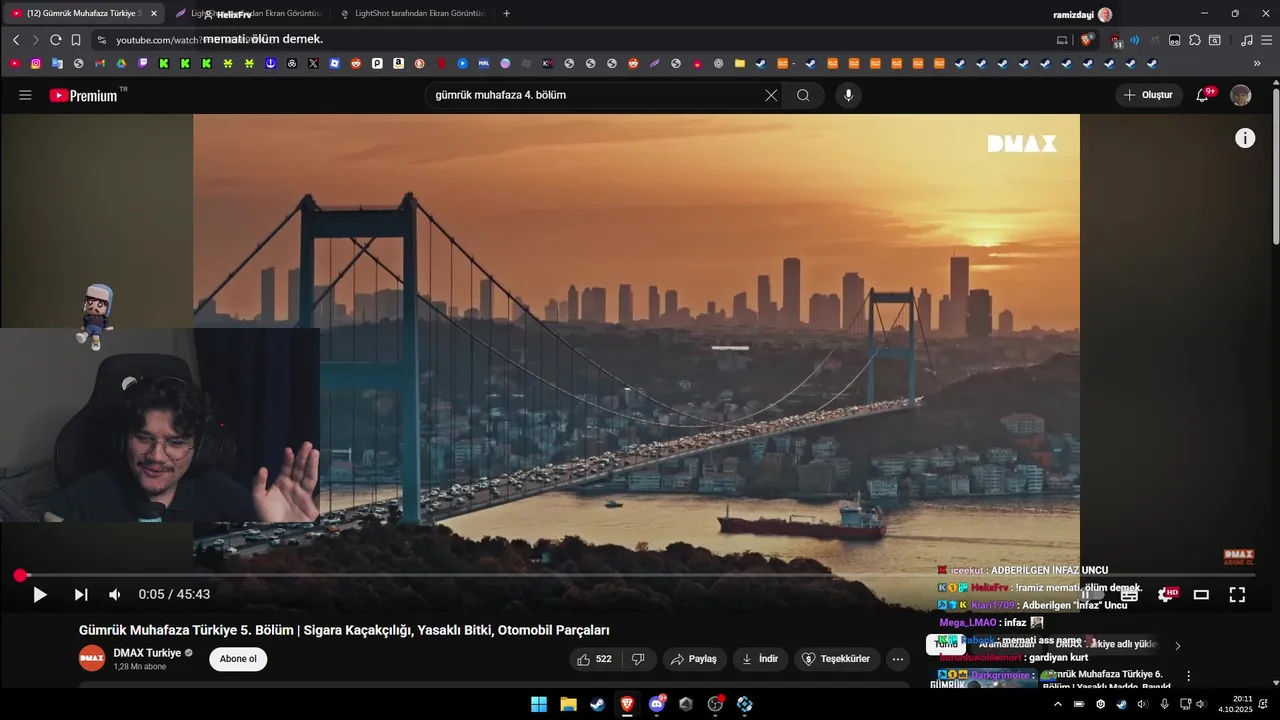Open Discord from the taskbar
The width and height of the screenshot is (1280, 720).
coord(657,704)
